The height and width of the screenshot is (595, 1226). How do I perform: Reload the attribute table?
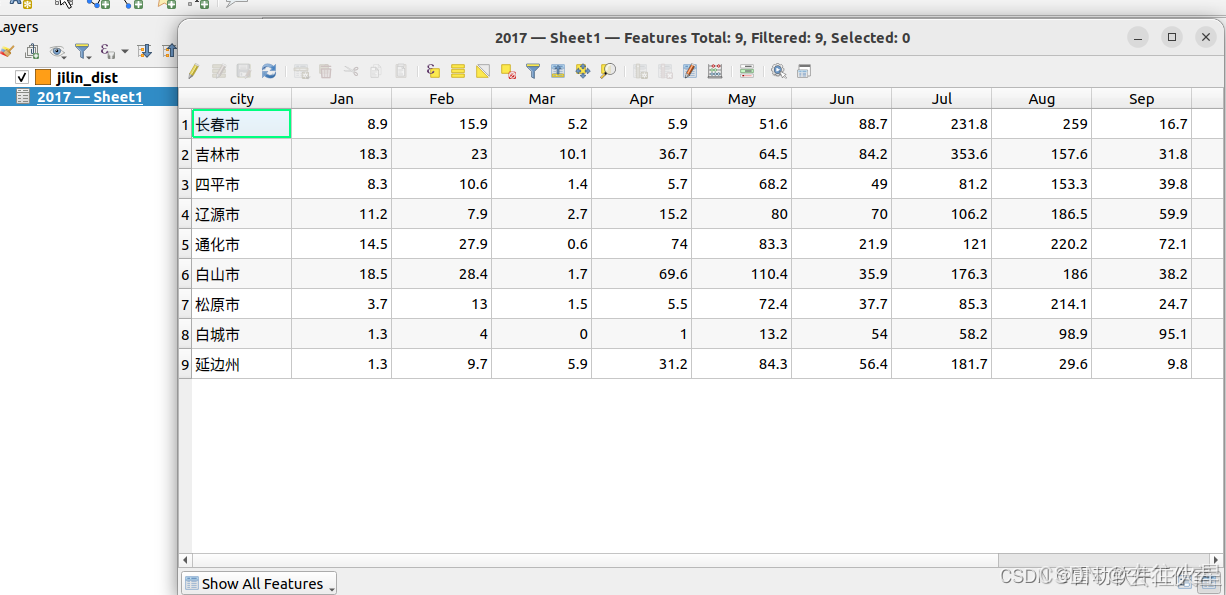click(x=269, y=71)
